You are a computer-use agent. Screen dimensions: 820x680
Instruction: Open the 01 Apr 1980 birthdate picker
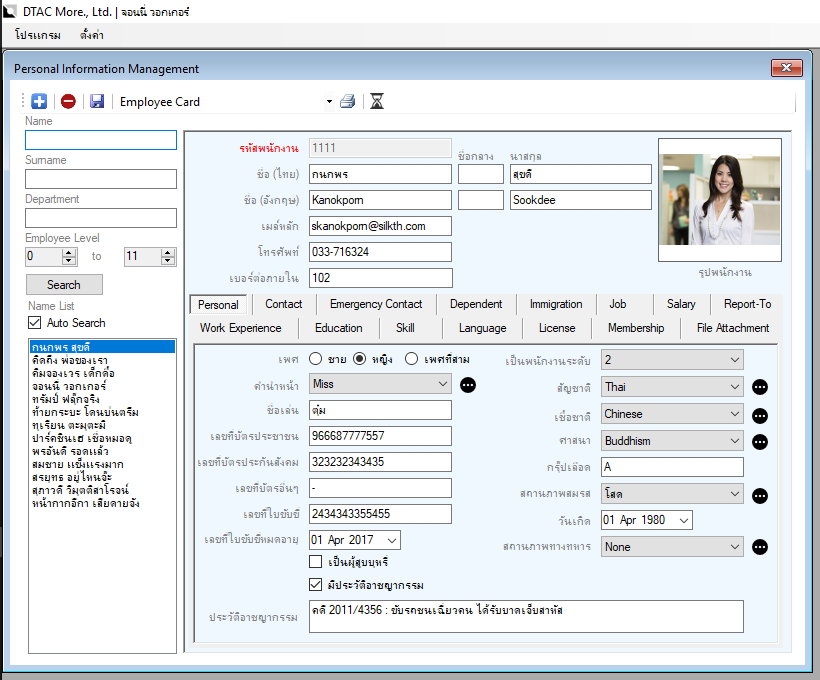click(x=683, y=521)
